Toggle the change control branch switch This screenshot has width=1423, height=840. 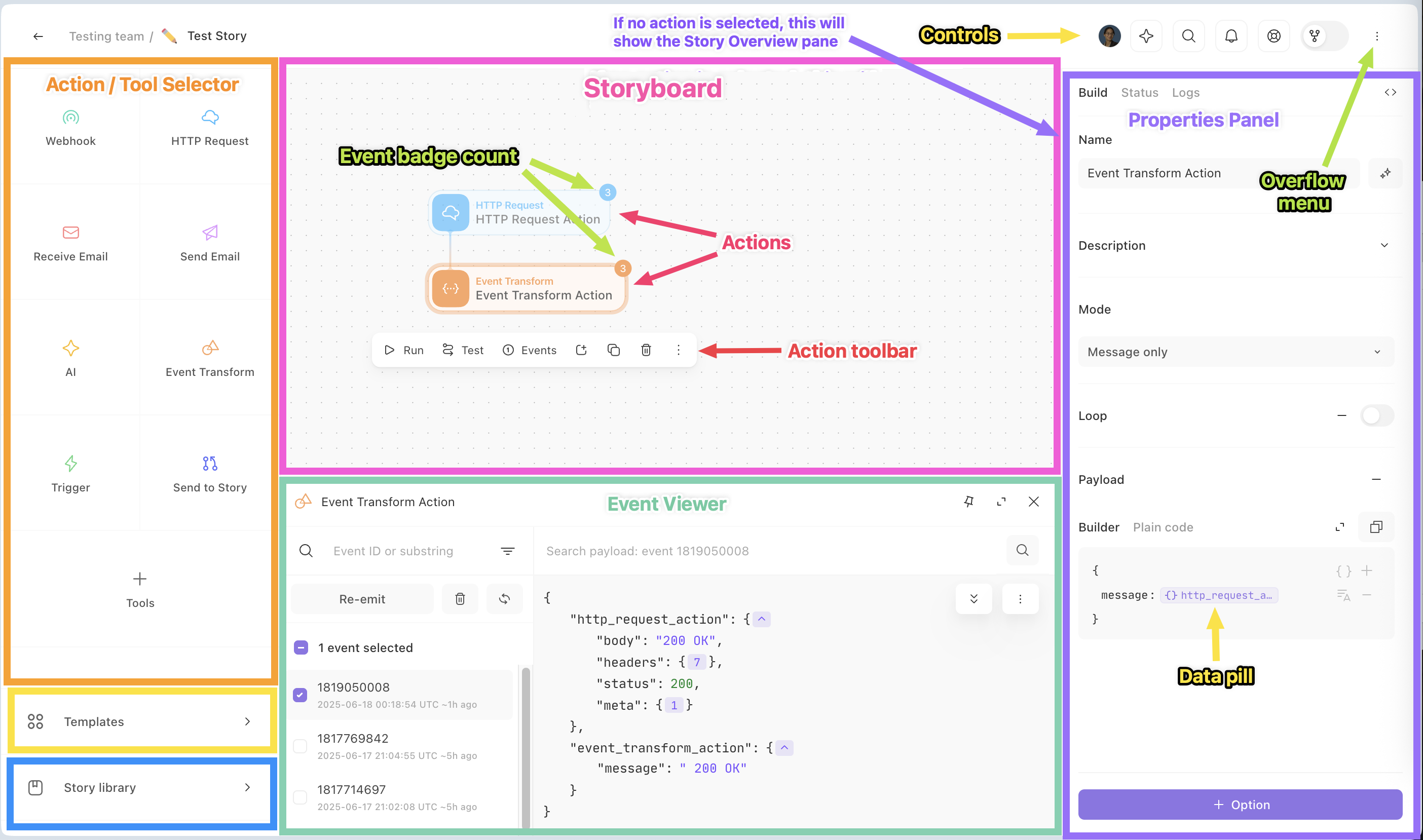[x=1325, y=36]
